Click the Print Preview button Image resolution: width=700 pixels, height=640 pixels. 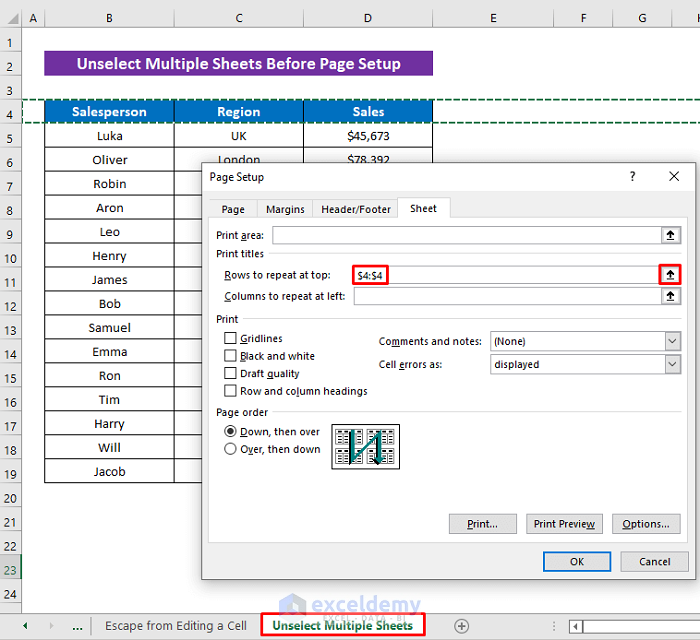click(564, 524)
